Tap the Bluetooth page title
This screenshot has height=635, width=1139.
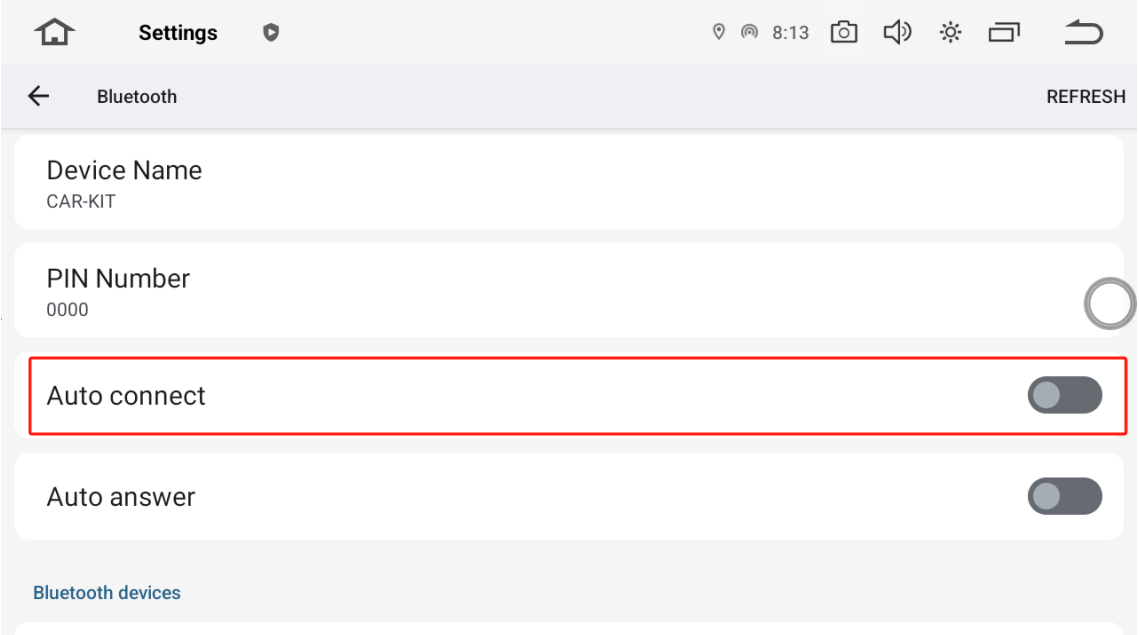coord(137,97)
